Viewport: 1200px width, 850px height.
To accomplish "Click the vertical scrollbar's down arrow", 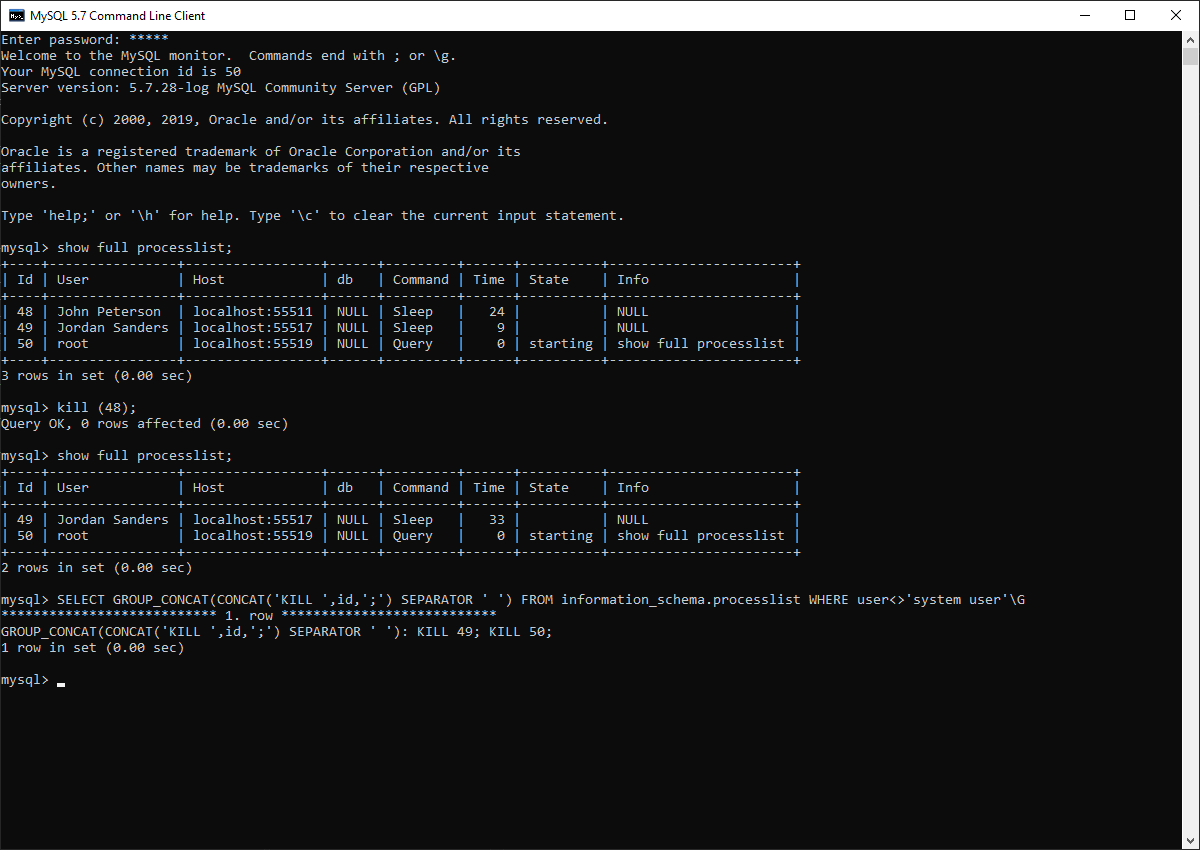I will [x=1190, y=840].
